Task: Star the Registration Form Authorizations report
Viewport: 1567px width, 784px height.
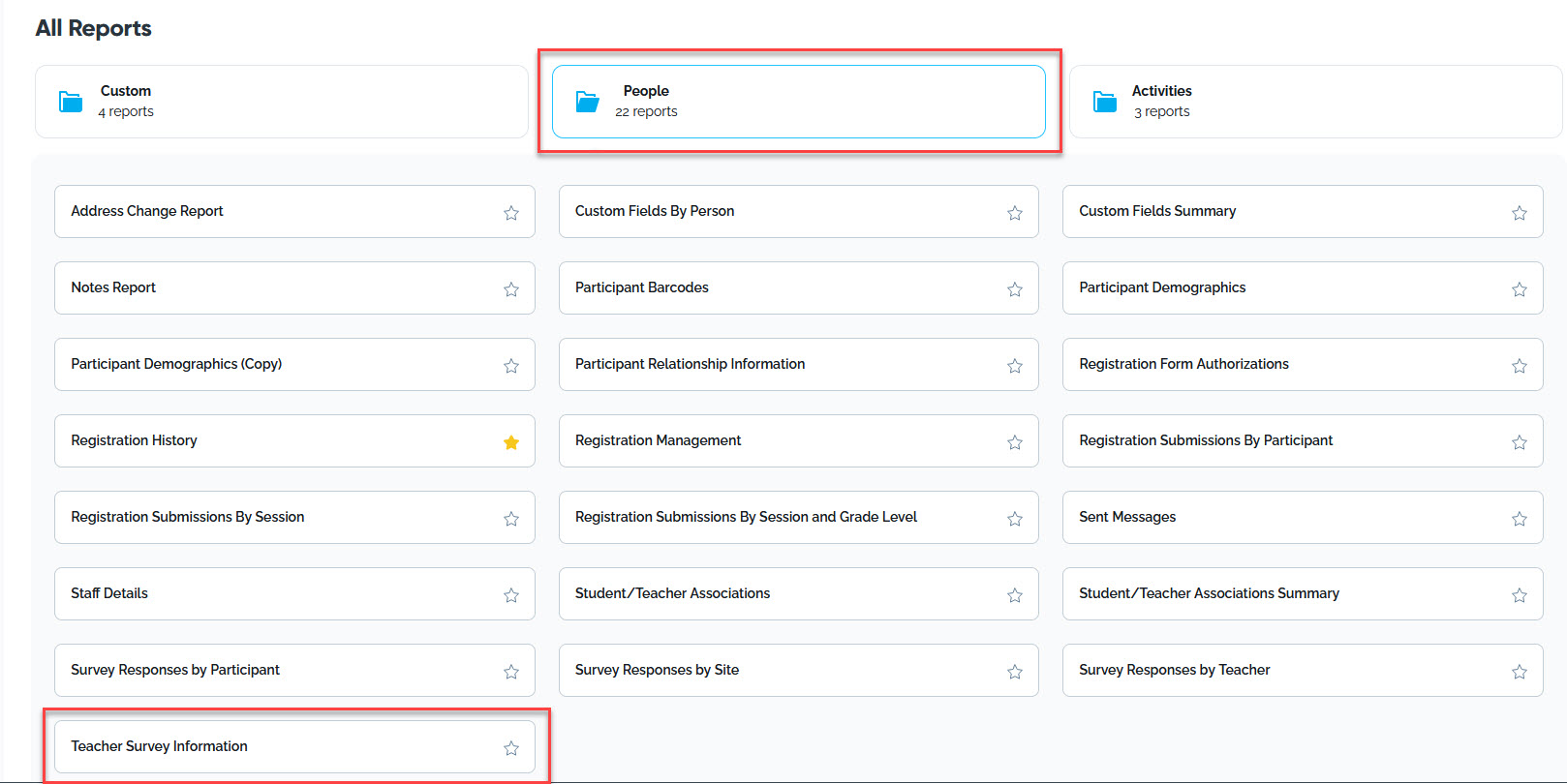Action: pyautogui.click(x=1520, y=366)
